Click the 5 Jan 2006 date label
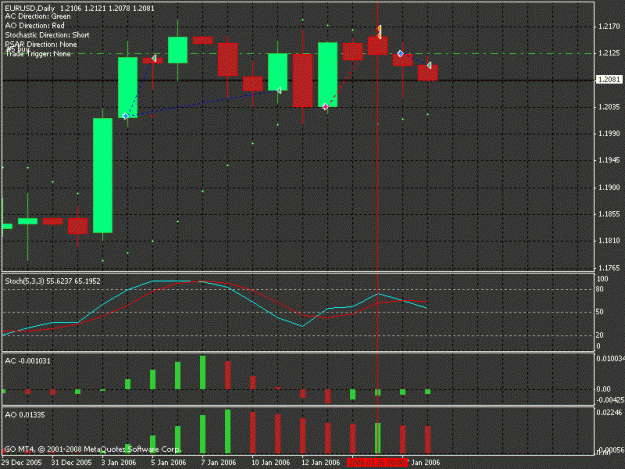This screenshot has width=625, height=469. tap(168, 462)
